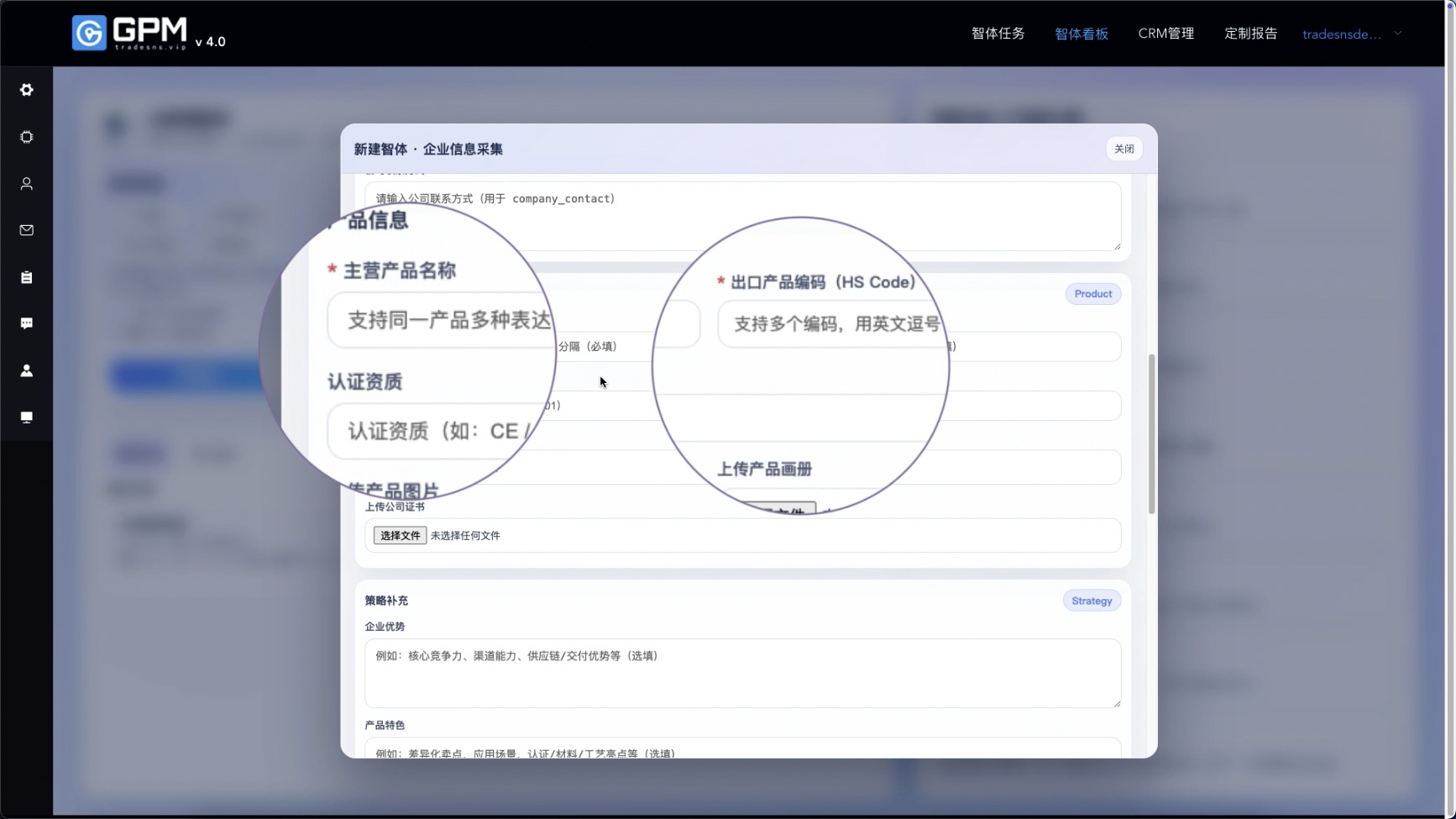Open the 智体任务 menu item
The height and width of the screenshot is (819, 1456).
coord(998,34)
